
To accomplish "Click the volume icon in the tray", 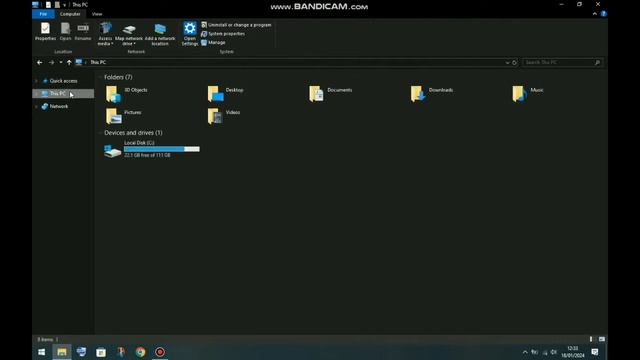I will (554, 352).
